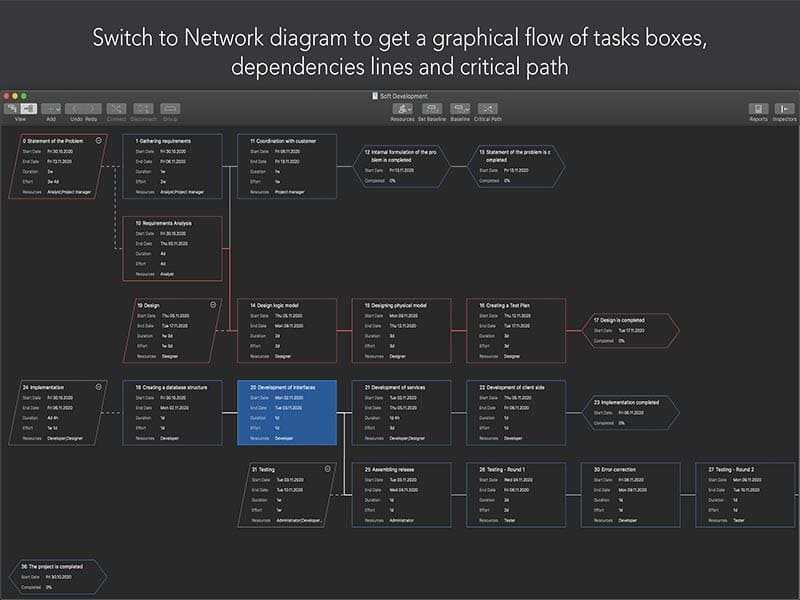The height and width of the screenshot is (600, 800).
Task: Toggle the Inspectors panel
Action: pyautogui.click(x=784, y=108)
